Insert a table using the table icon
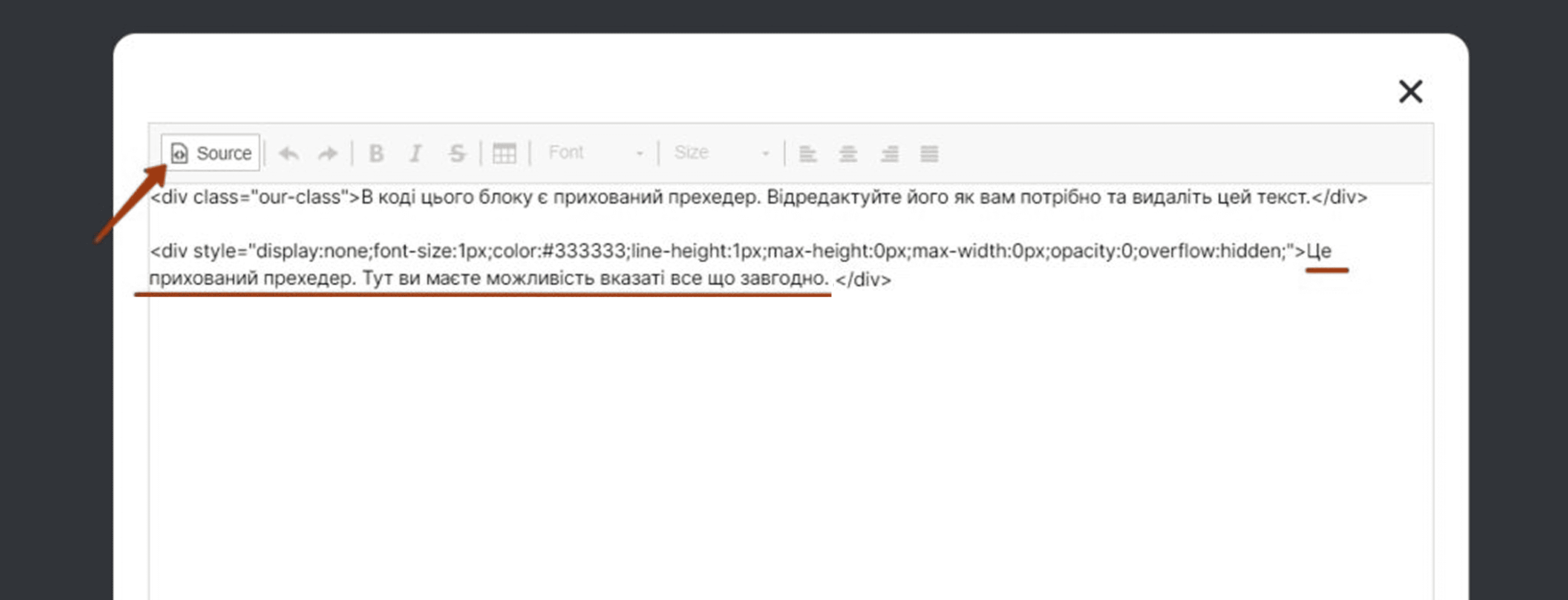1568x600 pixels. point(504,154)
